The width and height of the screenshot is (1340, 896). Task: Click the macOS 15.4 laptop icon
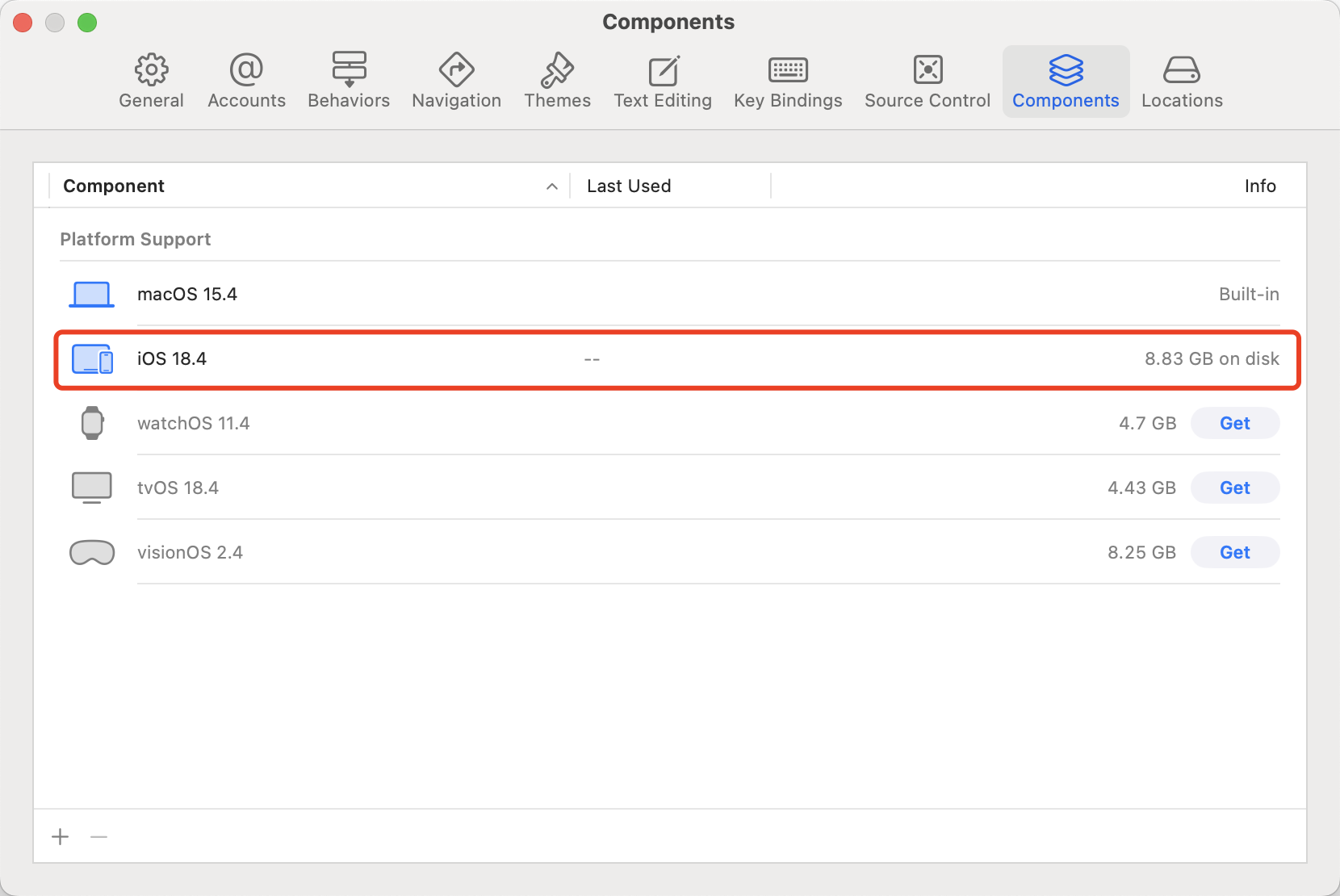pyautogui.click(x=91, y=295)
